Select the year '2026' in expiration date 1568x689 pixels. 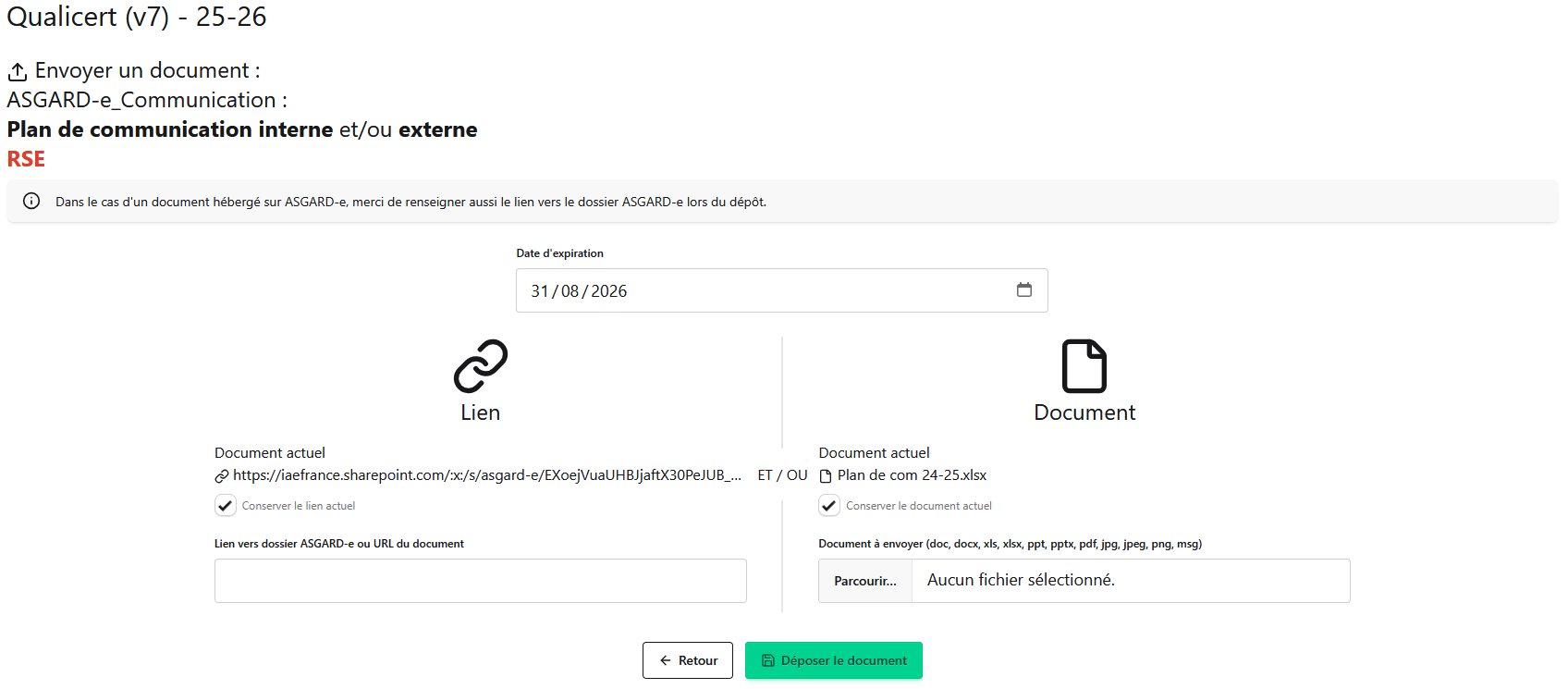608,291
